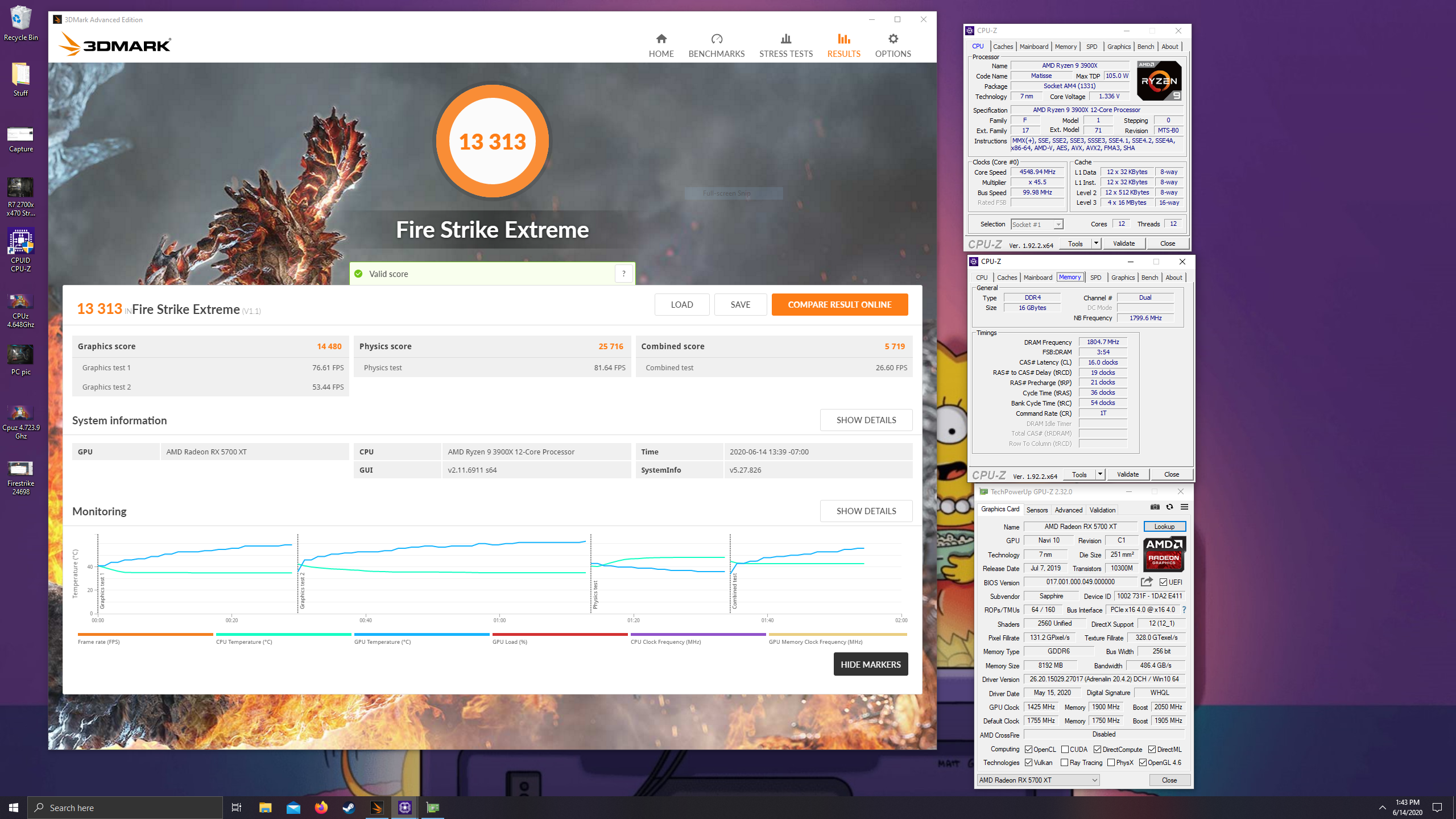Click Validate in the CPU-Z Memory window

pyautogui.click(x=1128, y=474)
